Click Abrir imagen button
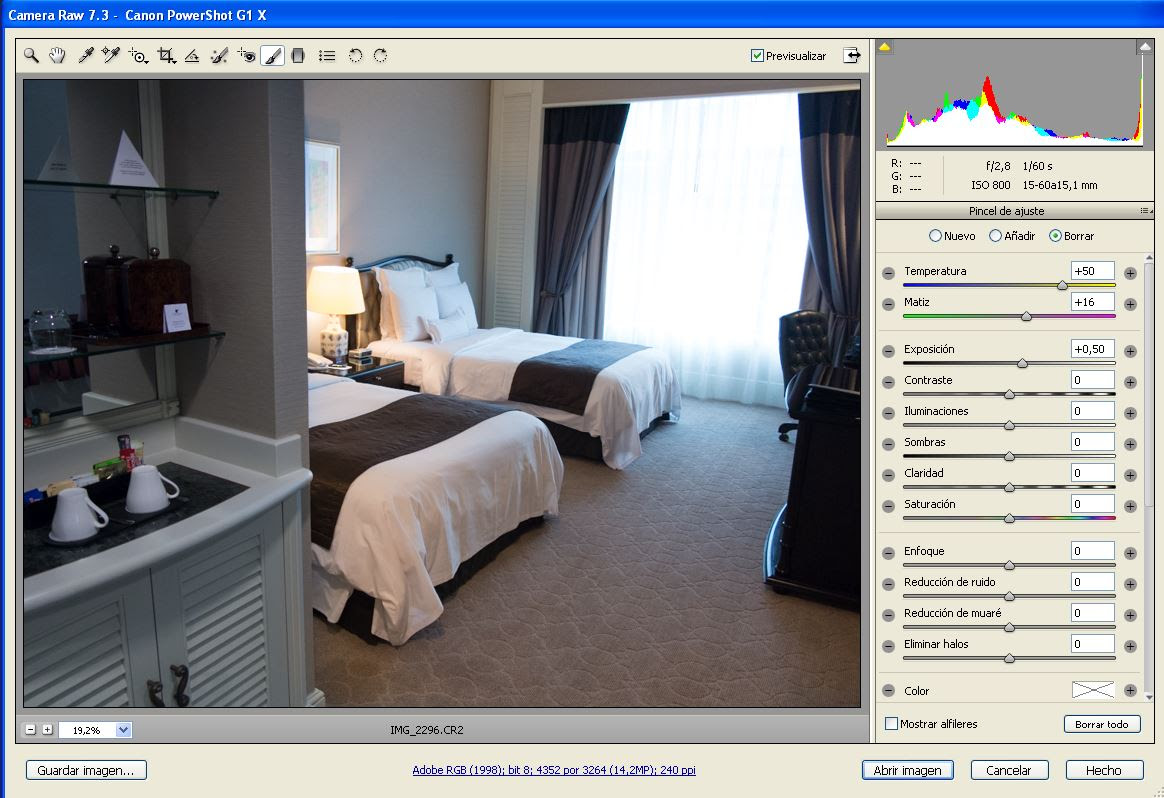The height and width of the screenshot is (798, 1164). [907, 771]
